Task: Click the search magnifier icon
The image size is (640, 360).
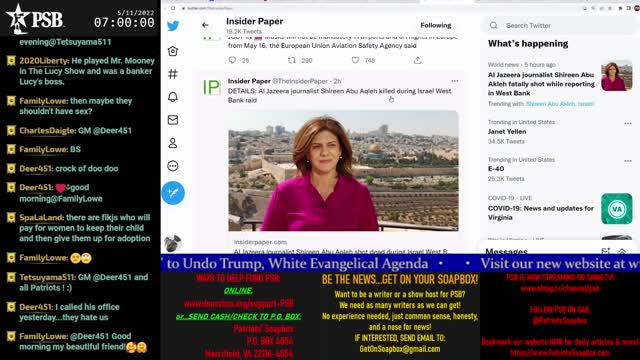Action: (493, 25)
